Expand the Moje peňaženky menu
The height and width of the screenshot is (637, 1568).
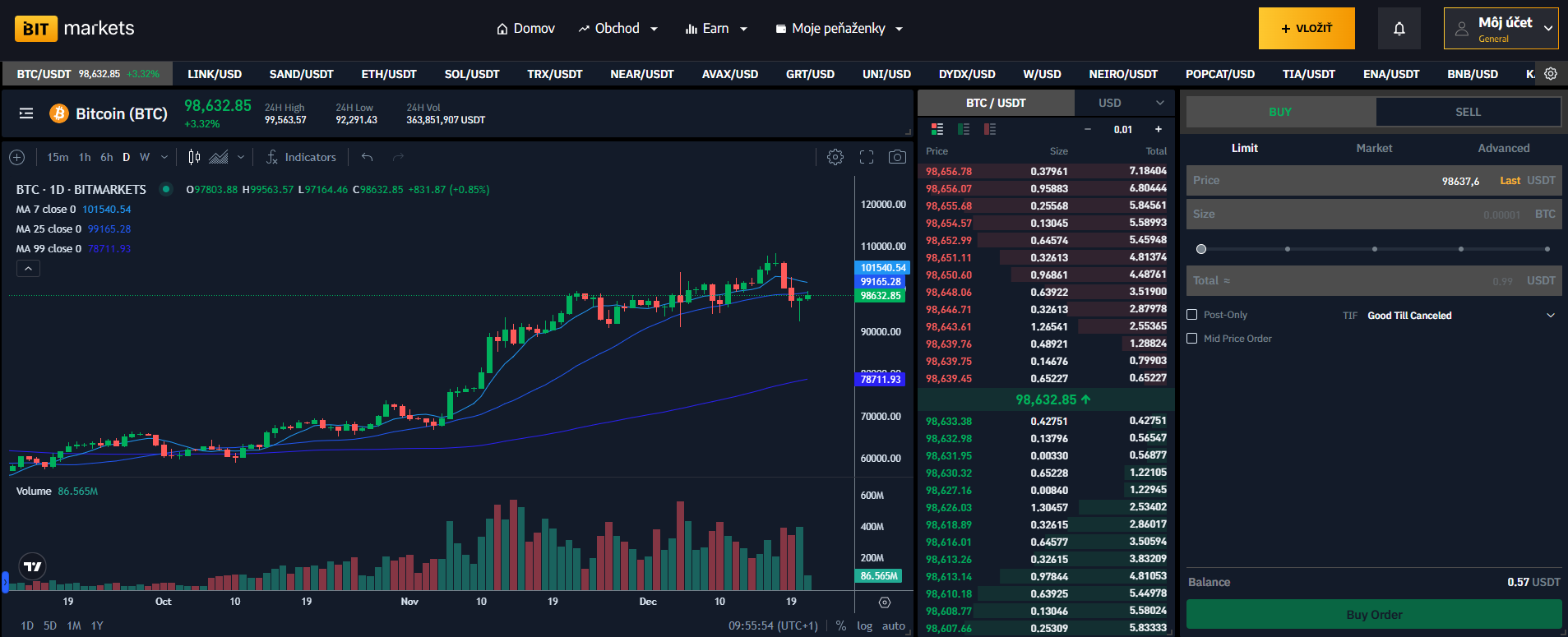(x=839, y=29)
